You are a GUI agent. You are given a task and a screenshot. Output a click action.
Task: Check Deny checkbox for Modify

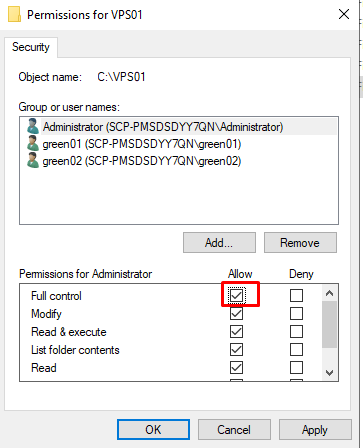point(296,313)
